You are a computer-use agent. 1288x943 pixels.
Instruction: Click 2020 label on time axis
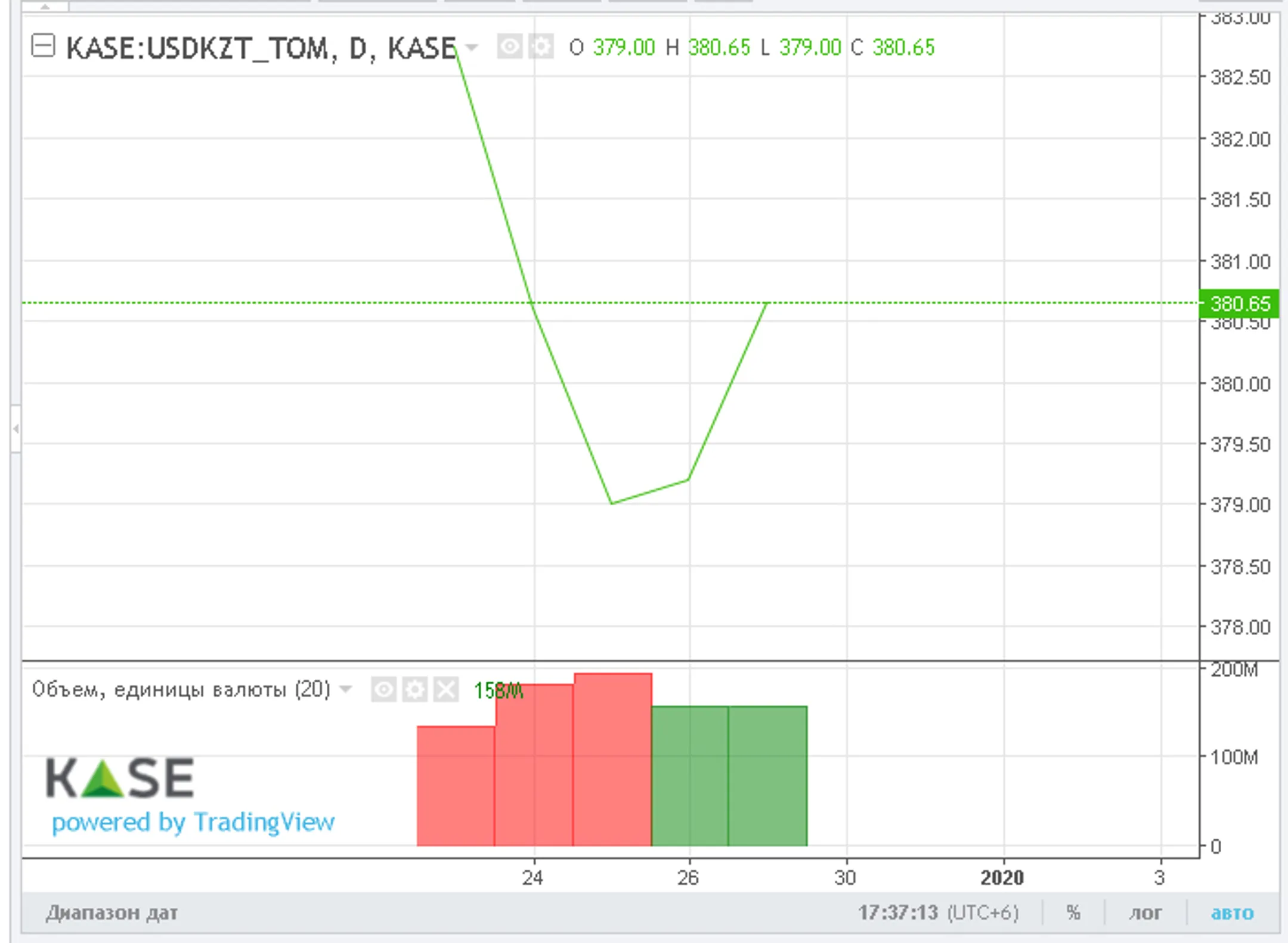(x=1002, y=877)
